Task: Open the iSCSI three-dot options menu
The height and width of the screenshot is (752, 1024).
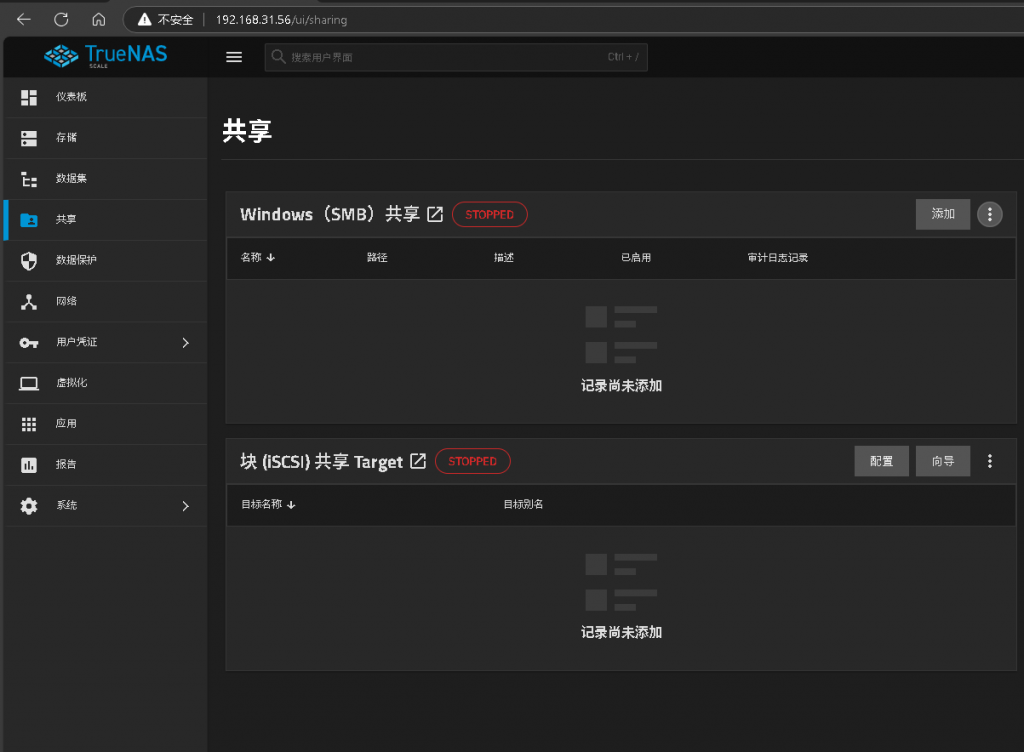Action: 990,461
